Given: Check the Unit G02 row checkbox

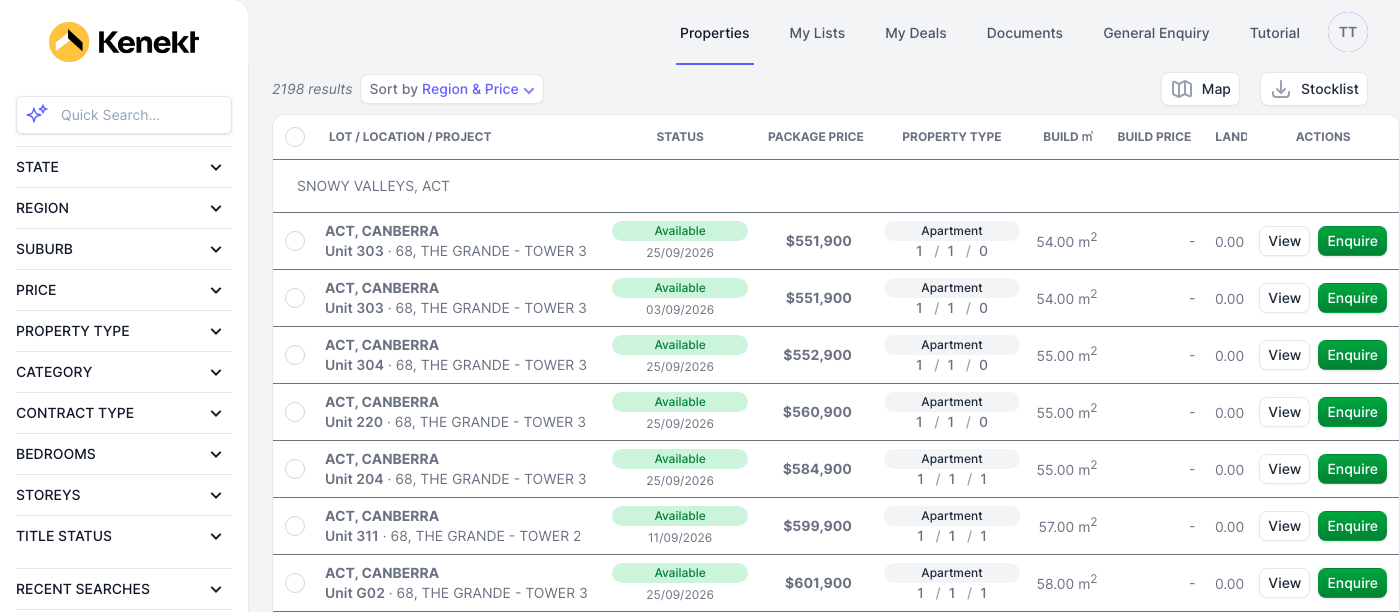Looking at the screenshot, I should pyautogui.click(x=295, y=583).
